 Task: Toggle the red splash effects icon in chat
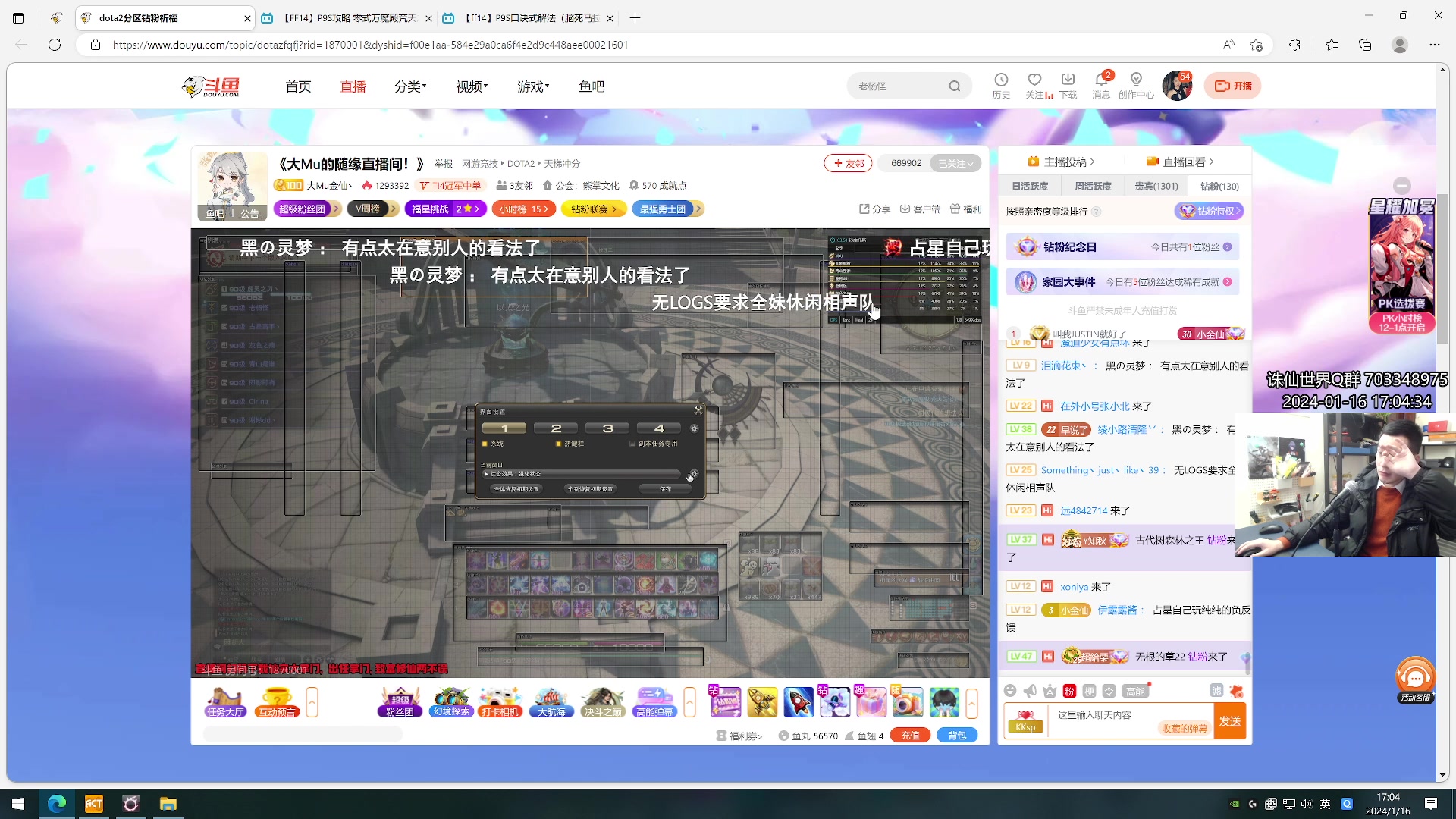tap(1236, 691)
